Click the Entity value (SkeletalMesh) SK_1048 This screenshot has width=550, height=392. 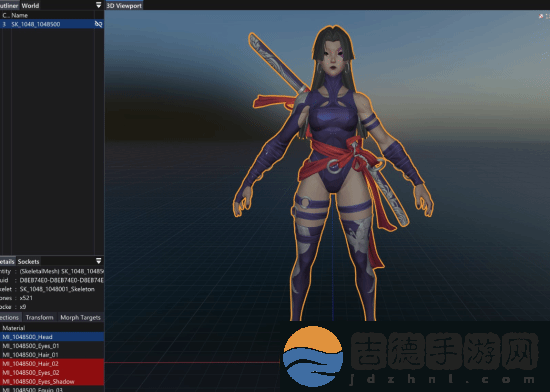pos(61,271)
